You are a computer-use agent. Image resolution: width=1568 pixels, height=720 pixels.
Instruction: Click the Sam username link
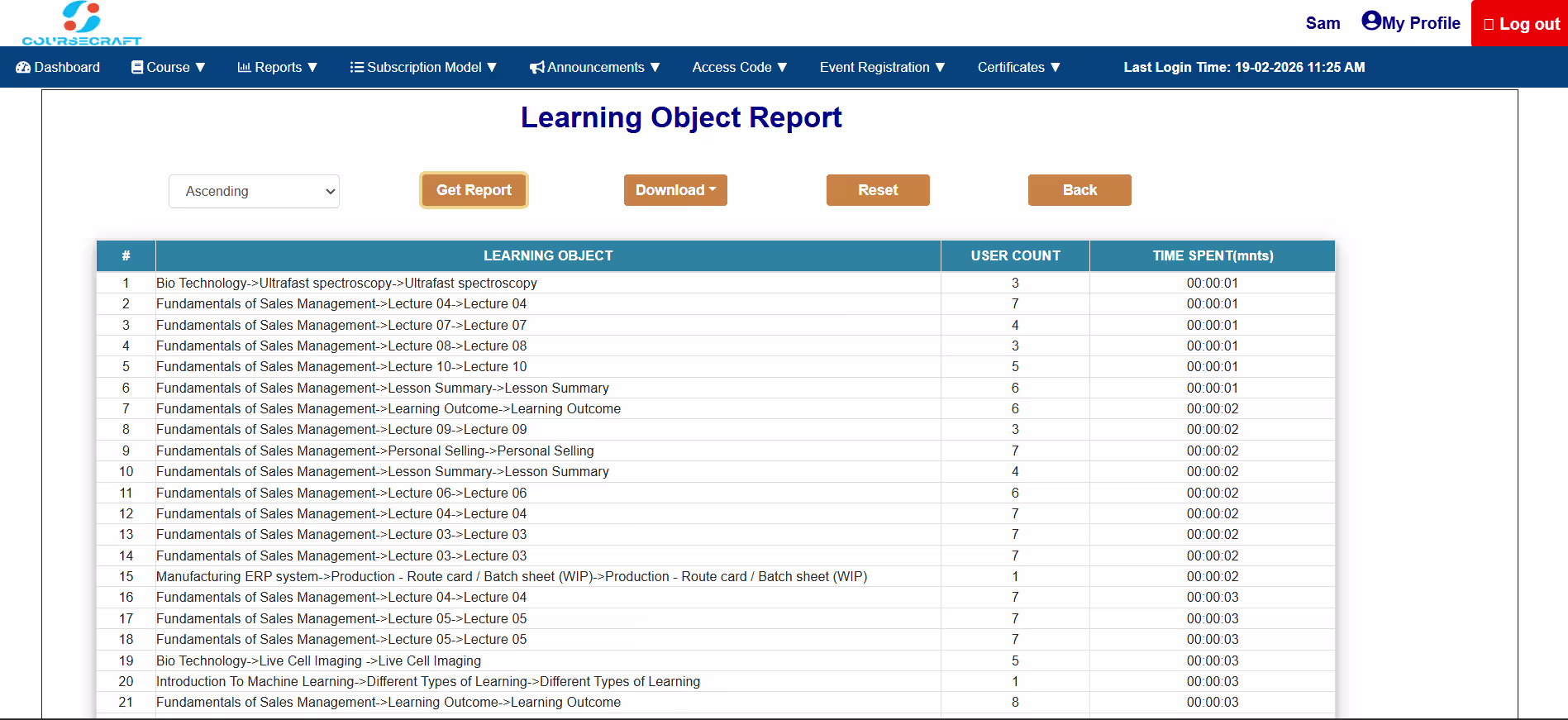1323,23
